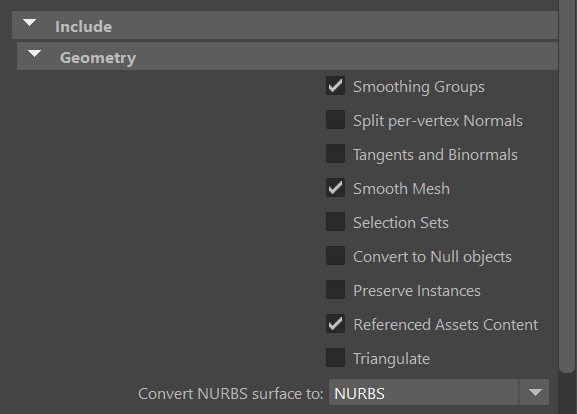Screen dimensions: 577x414
Task: Enable the Triangulate checkbox
Action: point(335,358)
